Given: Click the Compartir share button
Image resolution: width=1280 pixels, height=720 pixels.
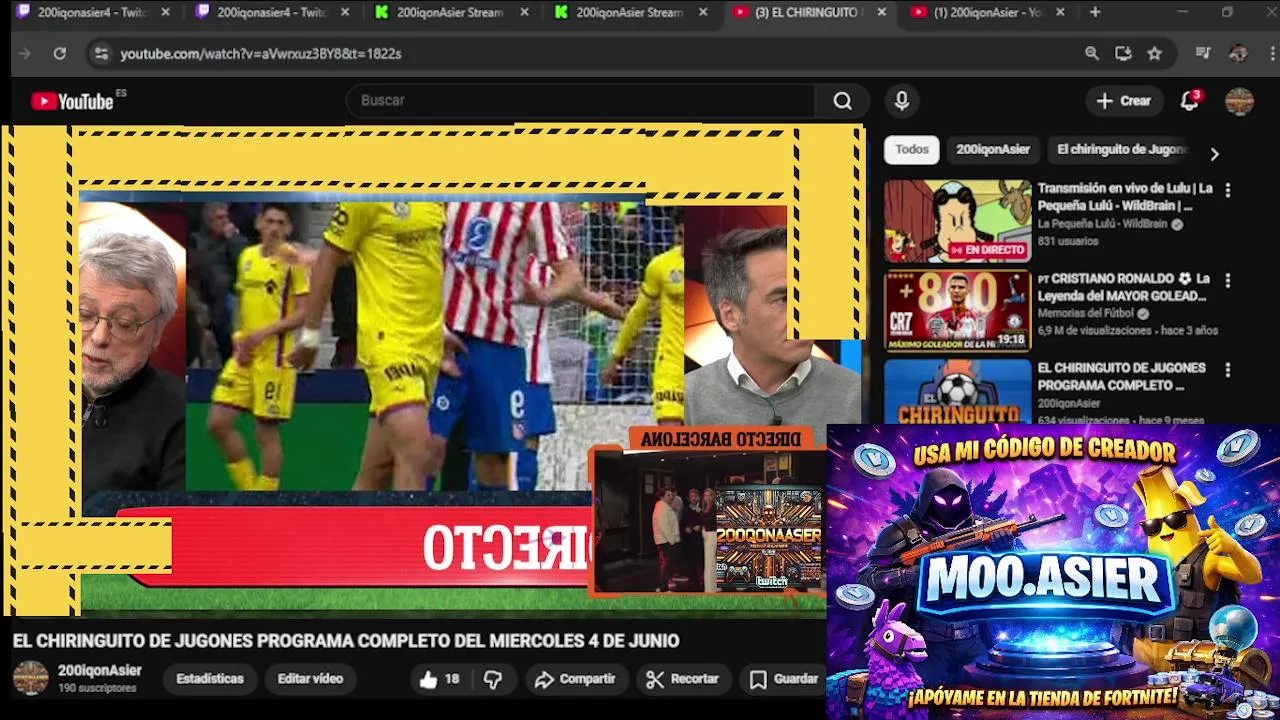Looking at the screenshot, I should (575, 679).
